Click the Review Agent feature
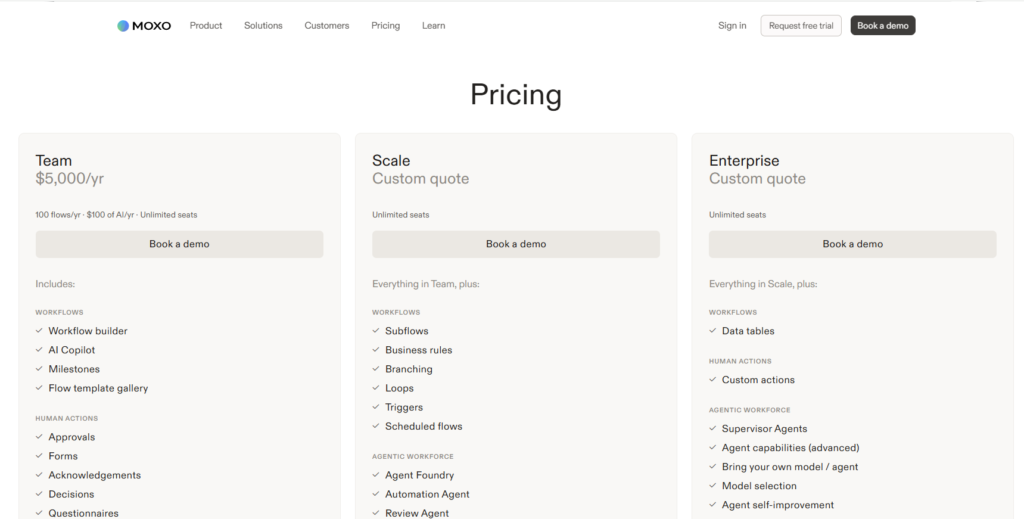 pyautogui.click(x=417, y=513)
